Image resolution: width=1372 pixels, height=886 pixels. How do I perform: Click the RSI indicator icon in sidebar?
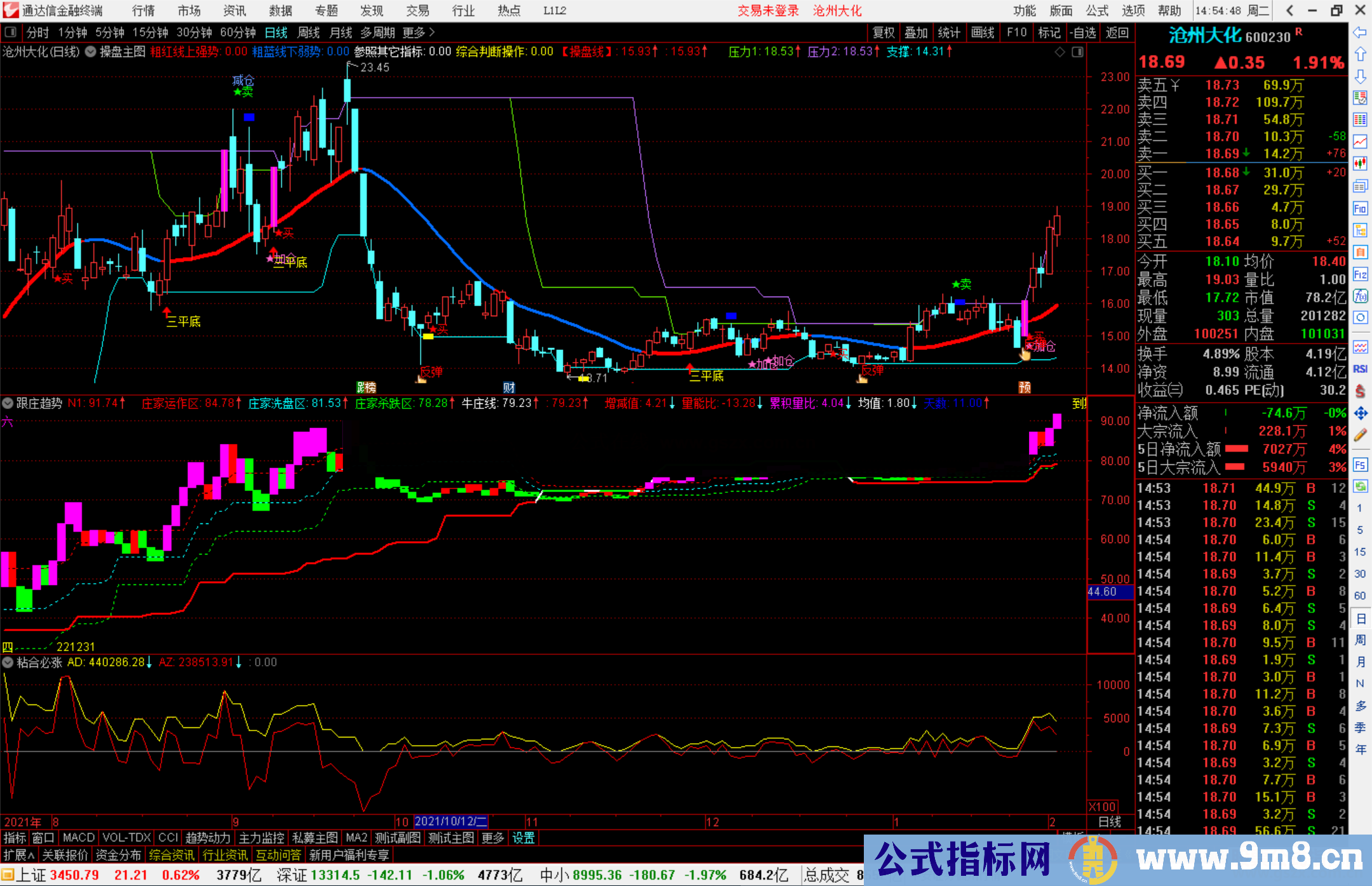click(x=1360, y=369)
